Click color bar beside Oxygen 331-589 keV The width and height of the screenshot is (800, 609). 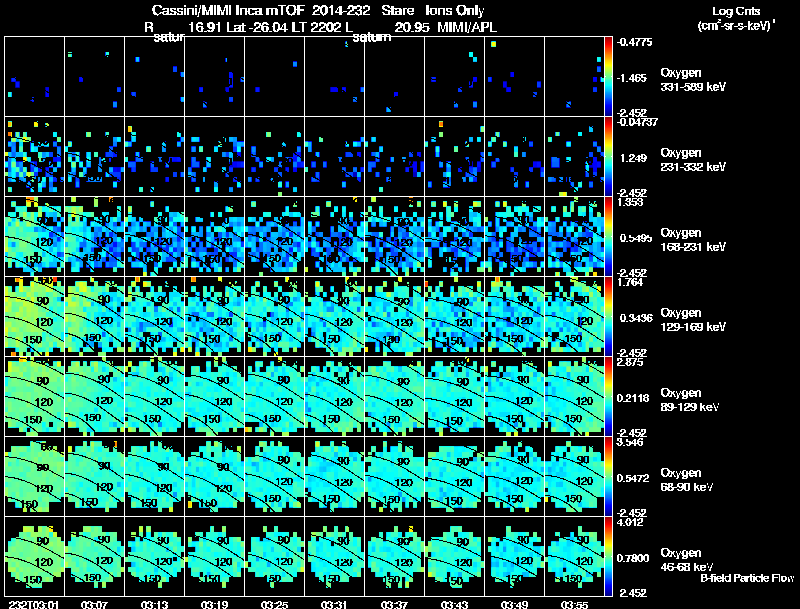tap(609, 76)
